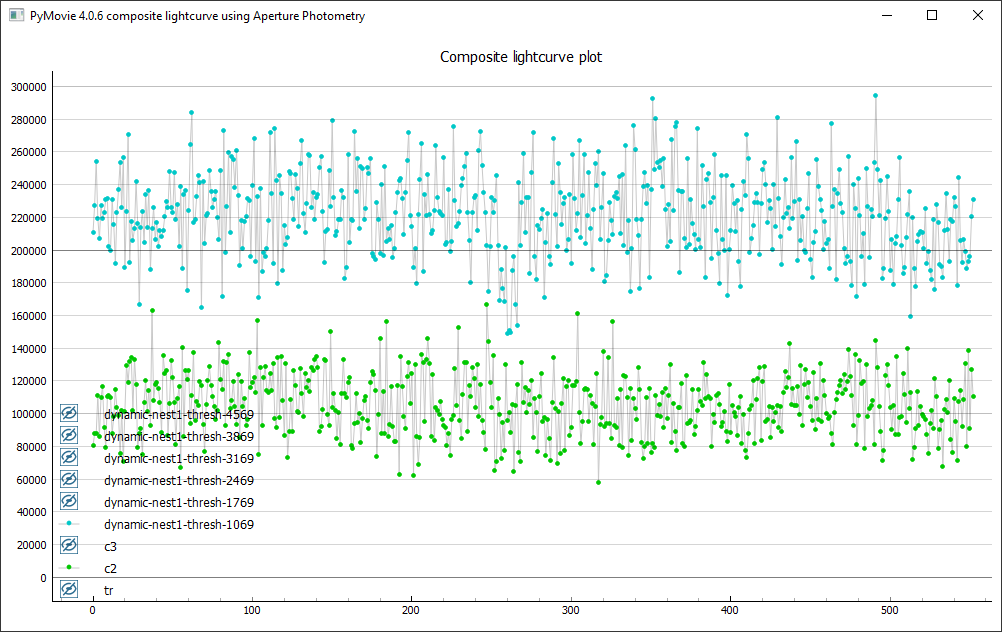The height and width of the screenshot is (632, 1002).
Task: Hide the cyan dynamic-nest1-thresh-1069 legend marker
Action: coord(69,524)
